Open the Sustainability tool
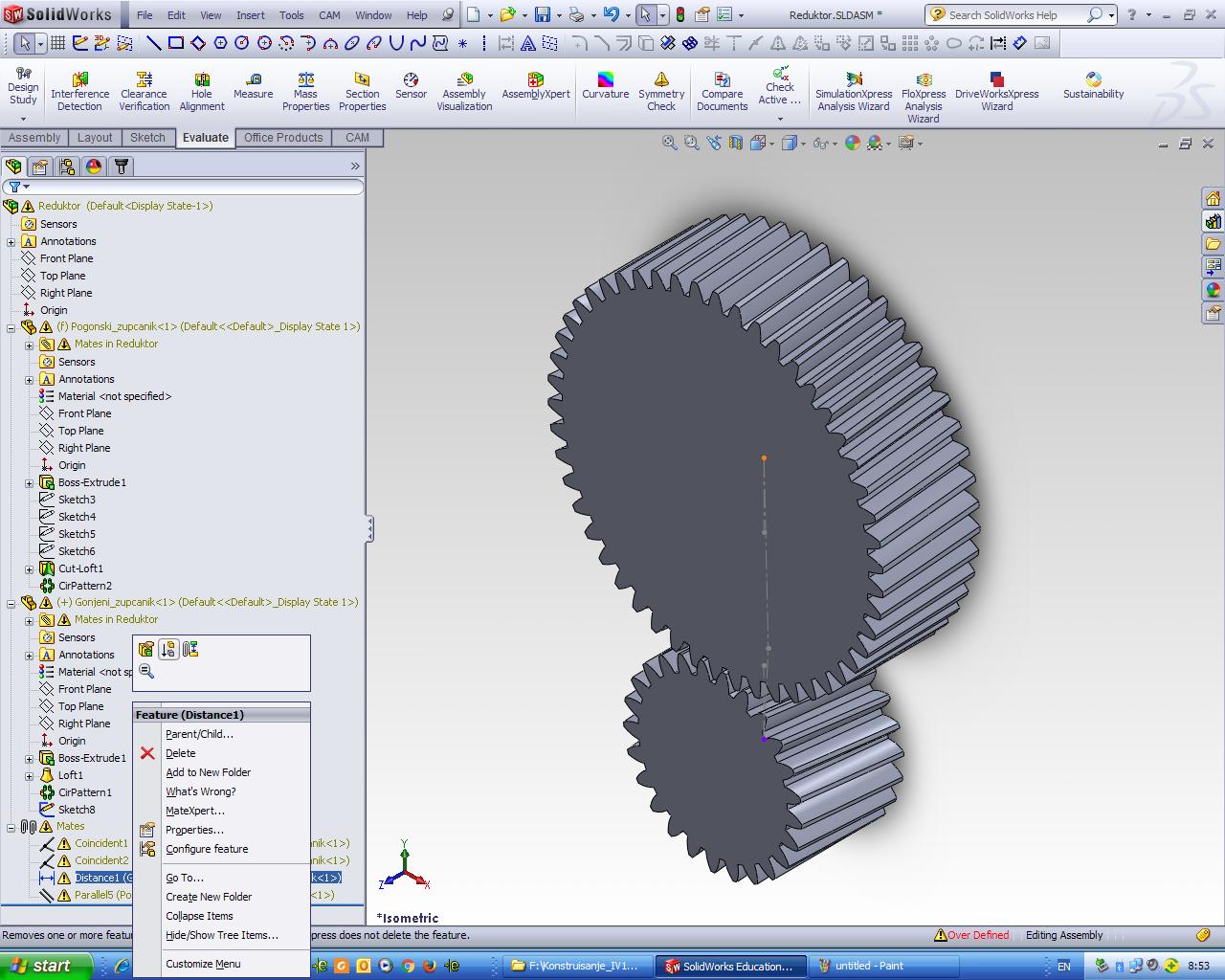Screen dimensions: 1225x980 tap(1093, 86)
